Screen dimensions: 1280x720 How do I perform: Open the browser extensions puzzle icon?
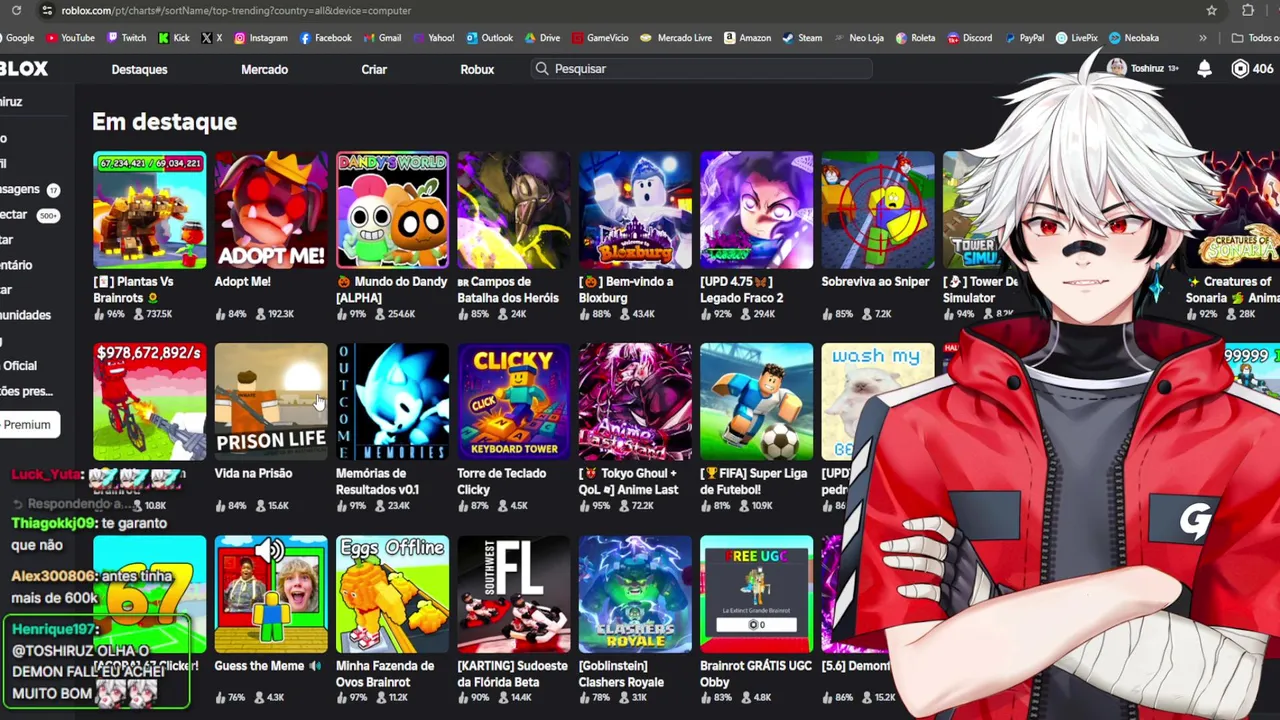(1248, 10)
